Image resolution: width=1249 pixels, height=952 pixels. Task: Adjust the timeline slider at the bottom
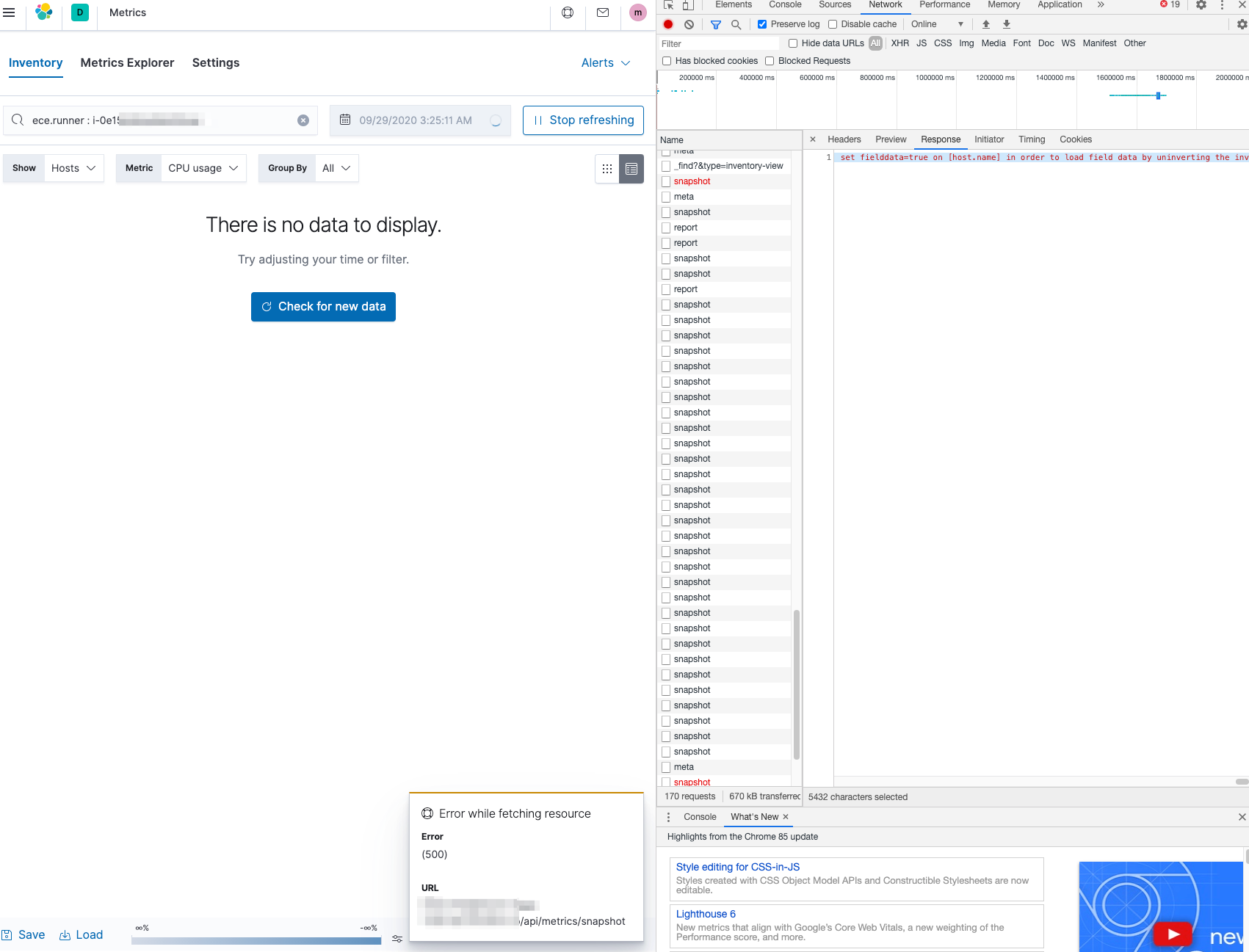[257, 938]
